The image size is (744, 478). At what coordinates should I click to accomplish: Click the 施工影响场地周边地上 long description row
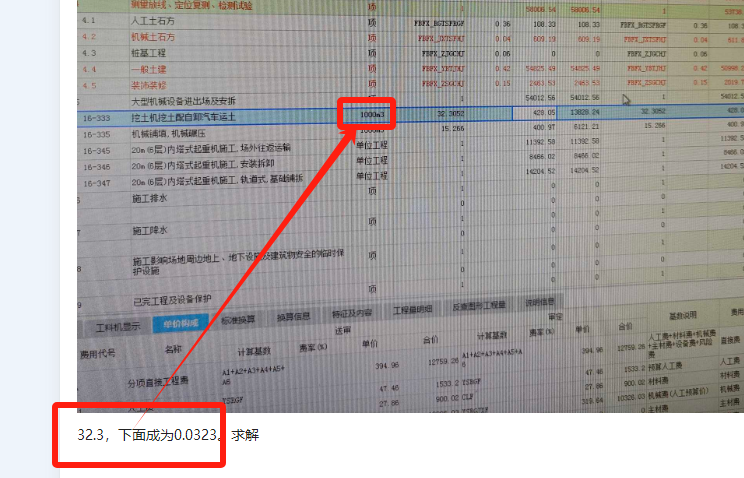pos(238,262)
